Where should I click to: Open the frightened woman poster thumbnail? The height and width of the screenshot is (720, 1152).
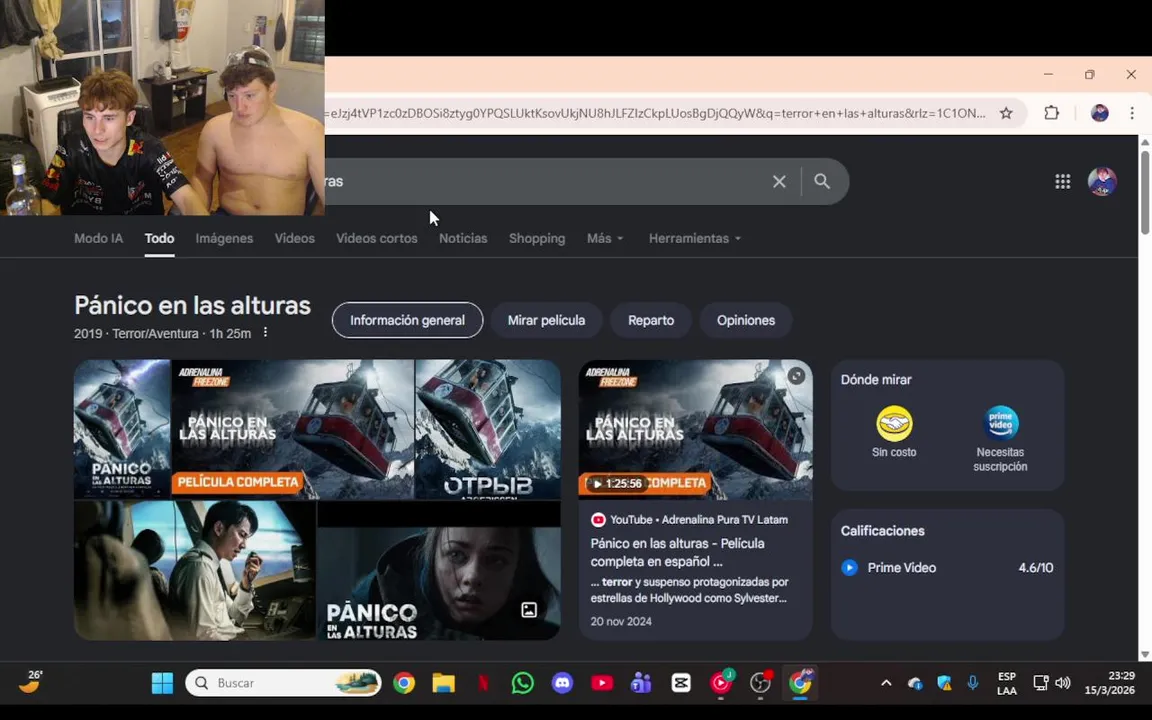pyautogui.click(x=439, y=570)
